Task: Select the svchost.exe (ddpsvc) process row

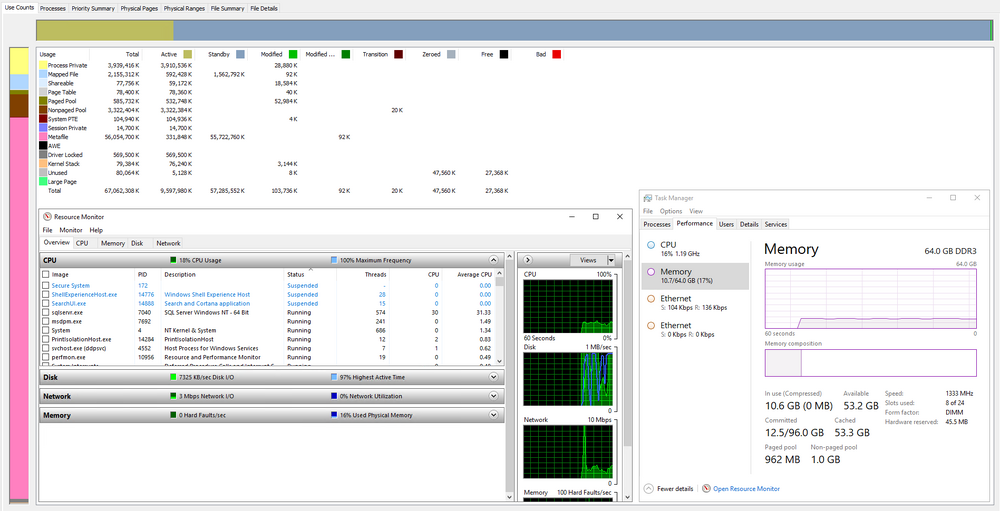Action: (268, 348)
